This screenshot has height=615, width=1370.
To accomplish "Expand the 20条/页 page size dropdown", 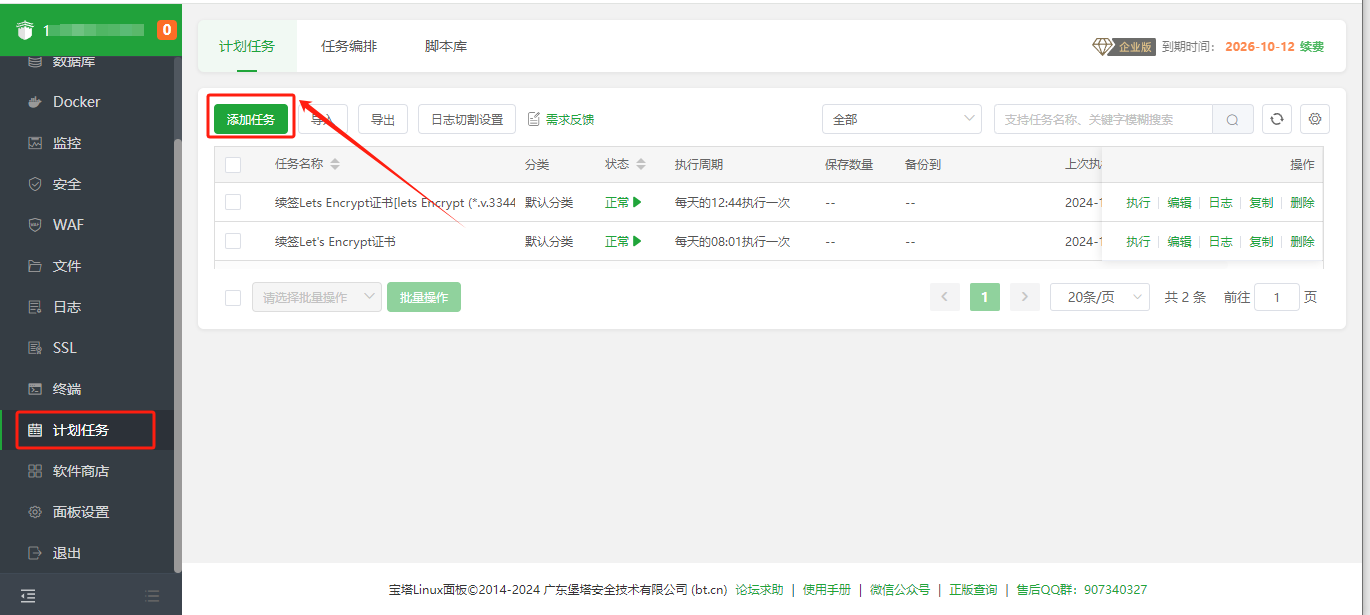I will click(x=1099, y=297).
